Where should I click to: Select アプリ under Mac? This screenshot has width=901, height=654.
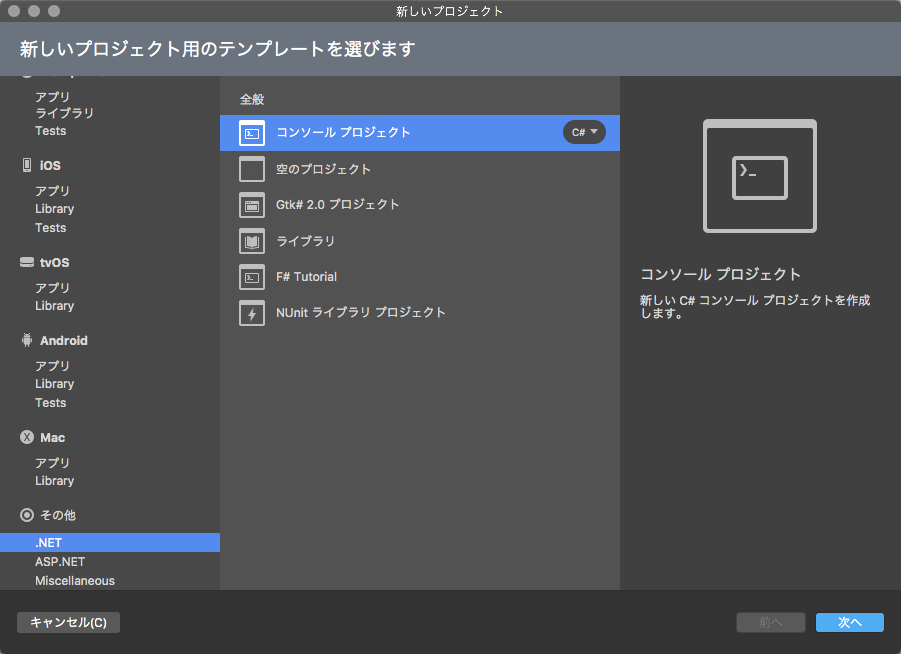52,463
